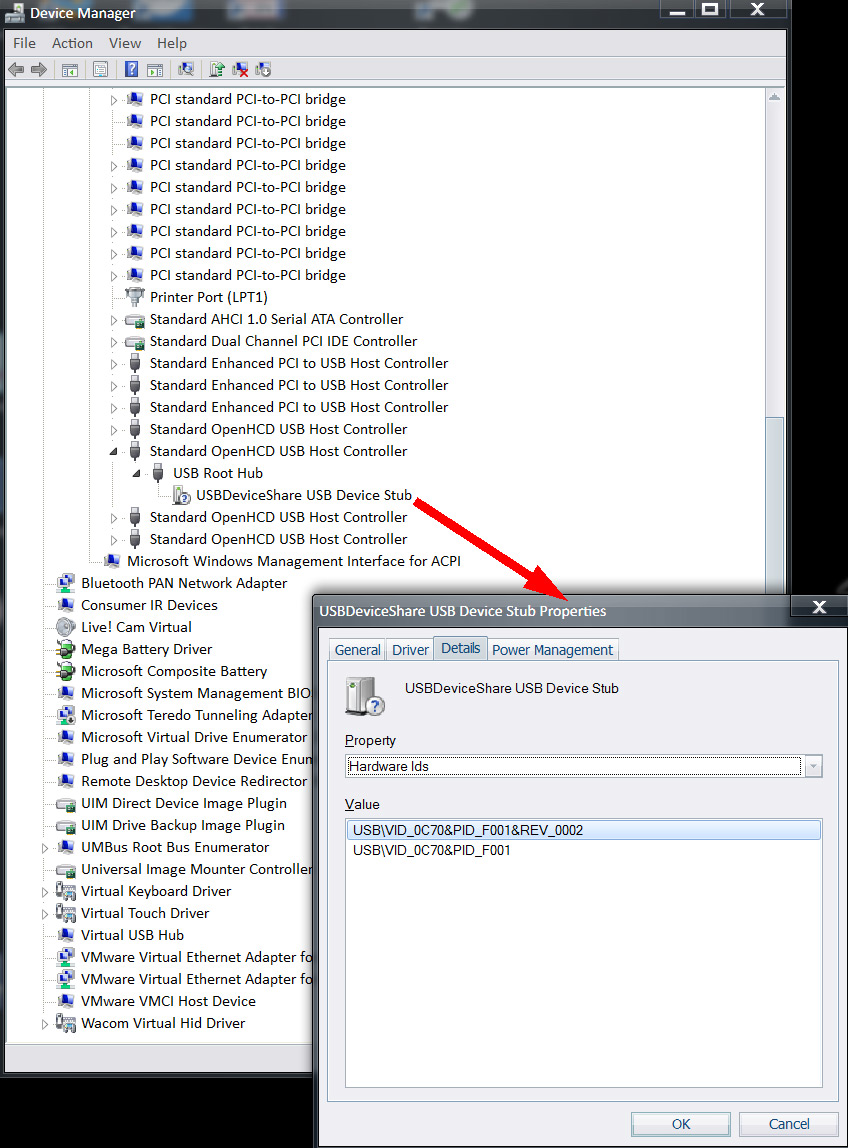The width and height of the screenshot is (848, 1148).
Task: Expand the UMBus Root Bus Enumerator node
Action: tap(45, 848)
